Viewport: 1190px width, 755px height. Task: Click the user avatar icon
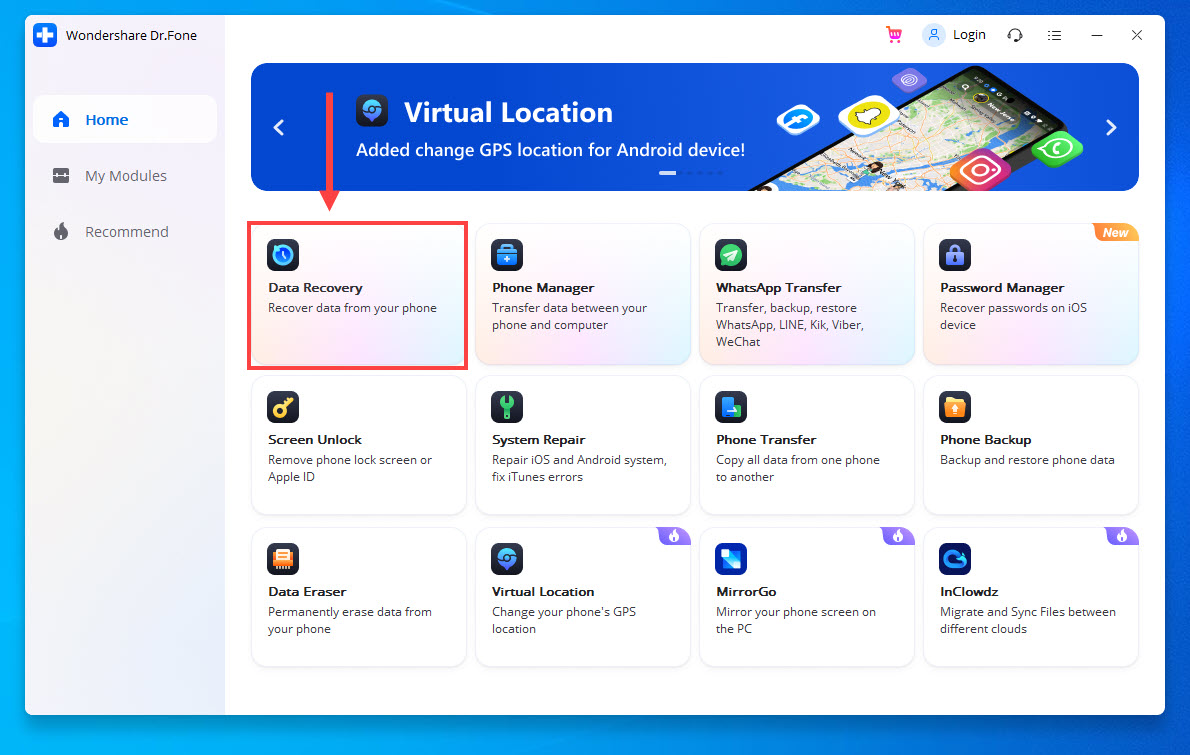pyautogui.click(x=933, y=35)
